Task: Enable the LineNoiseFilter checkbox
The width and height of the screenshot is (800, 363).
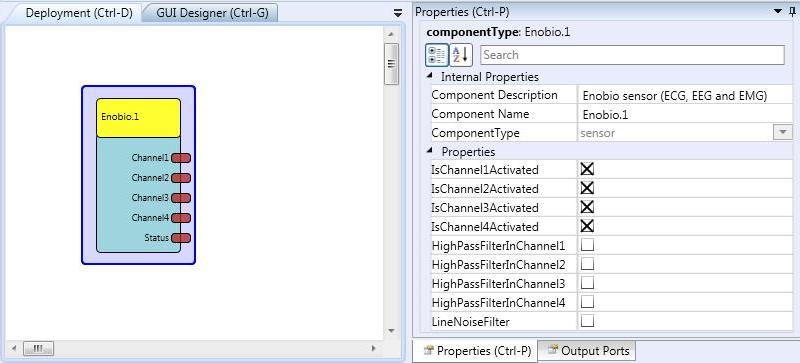Action: (587, 321)
